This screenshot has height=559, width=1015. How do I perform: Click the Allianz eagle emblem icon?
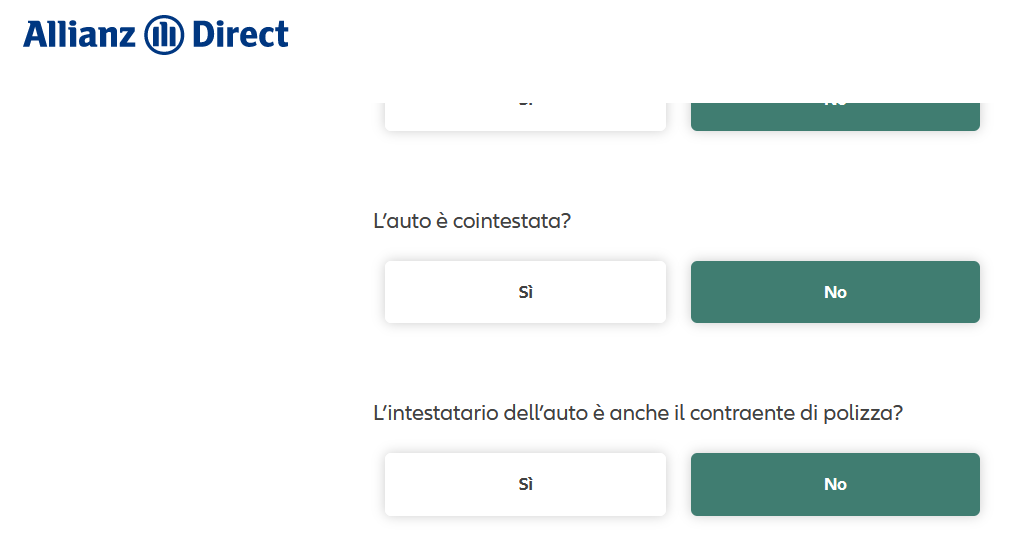point(164,35)
